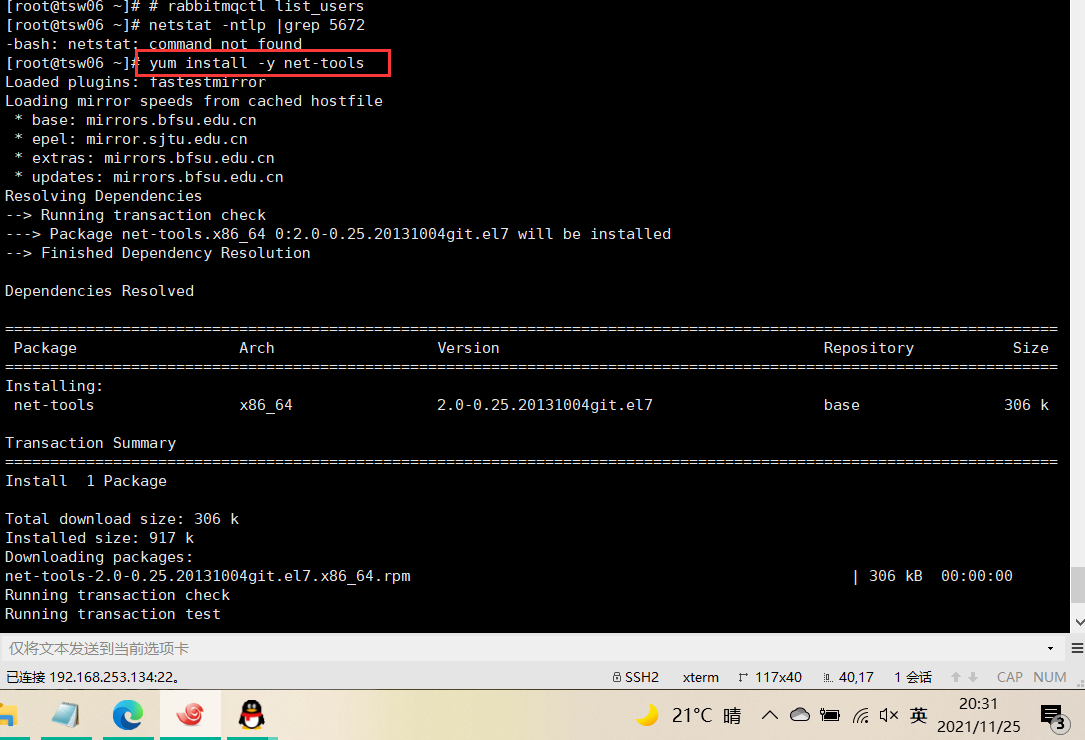Image resolution: width=1085 pixels, height=740 pixels.
Task: Click the muted speaker volume icon
Action: tap(889, 715)
